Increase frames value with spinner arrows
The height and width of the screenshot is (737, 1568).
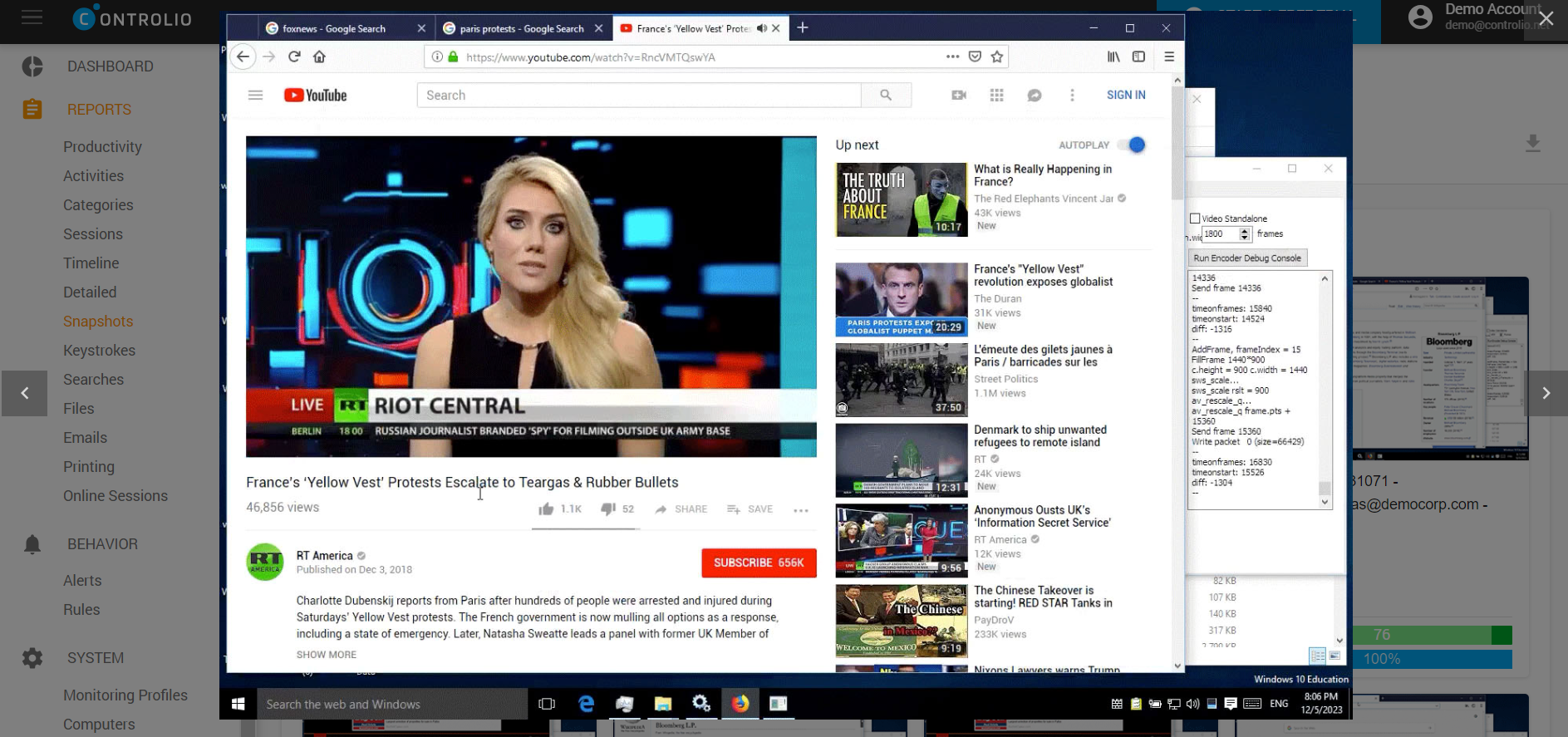click(1244, 231)
